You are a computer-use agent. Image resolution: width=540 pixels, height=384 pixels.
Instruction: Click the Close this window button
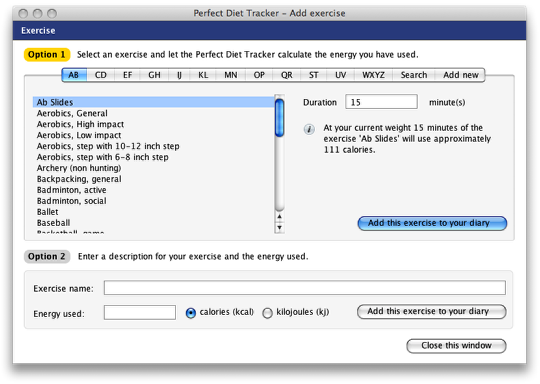[x=456, y=346]
